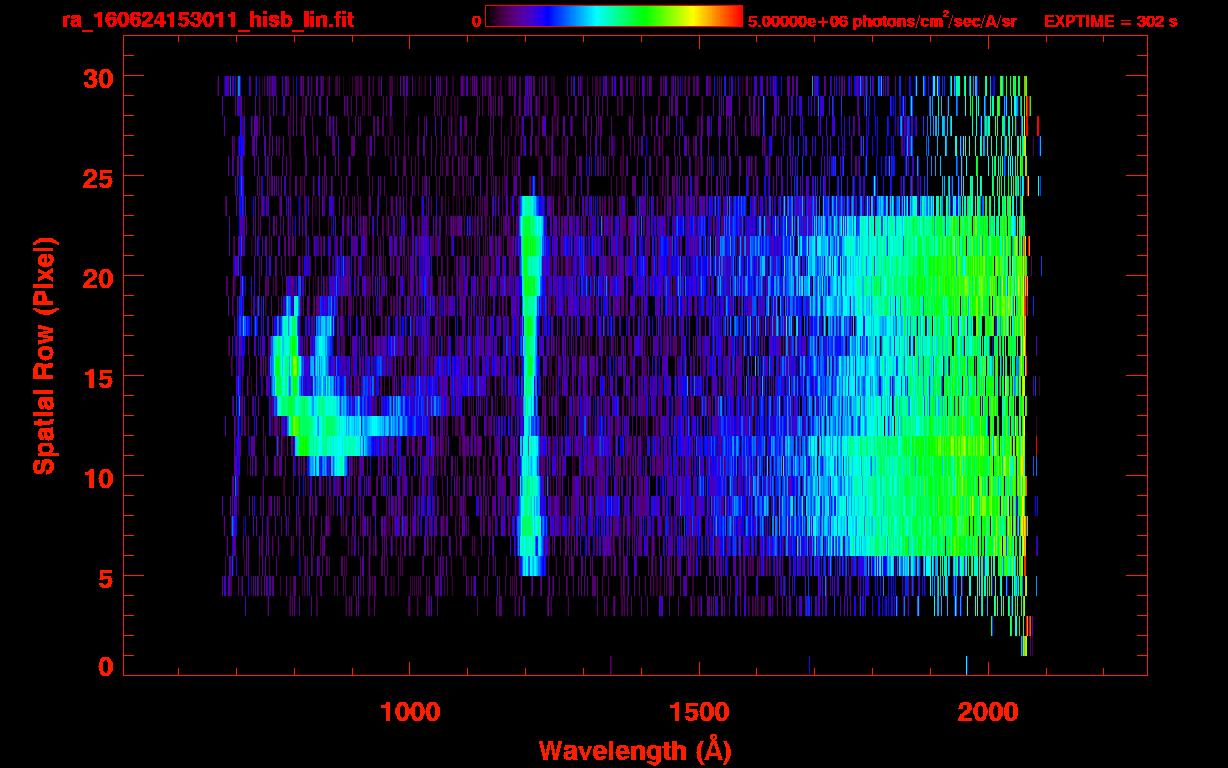Click the 5.00000e+06 photons color bar maximum label

[881, 21]
